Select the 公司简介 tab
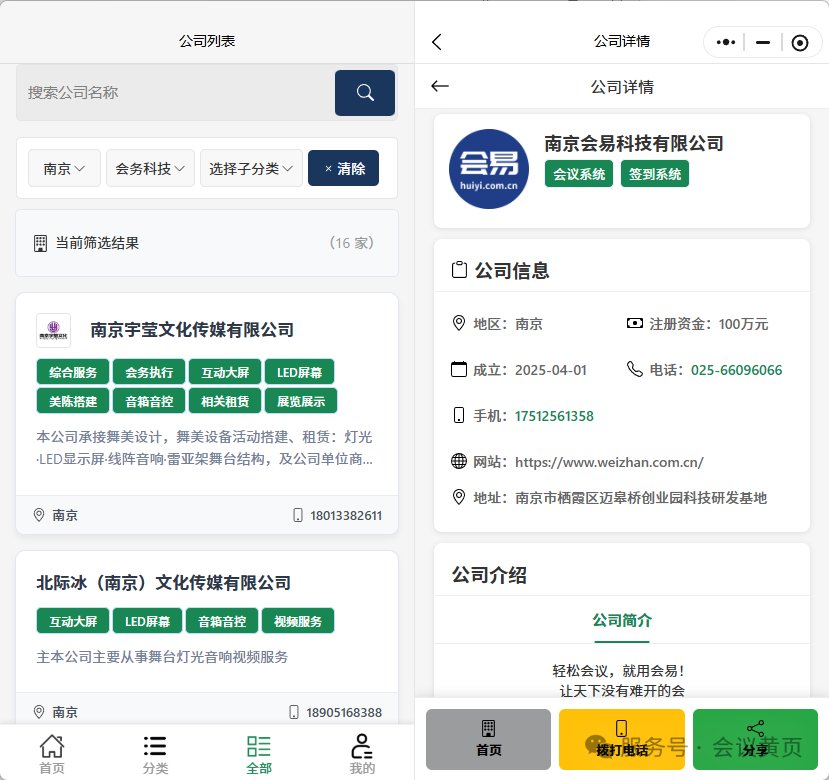 622,620
